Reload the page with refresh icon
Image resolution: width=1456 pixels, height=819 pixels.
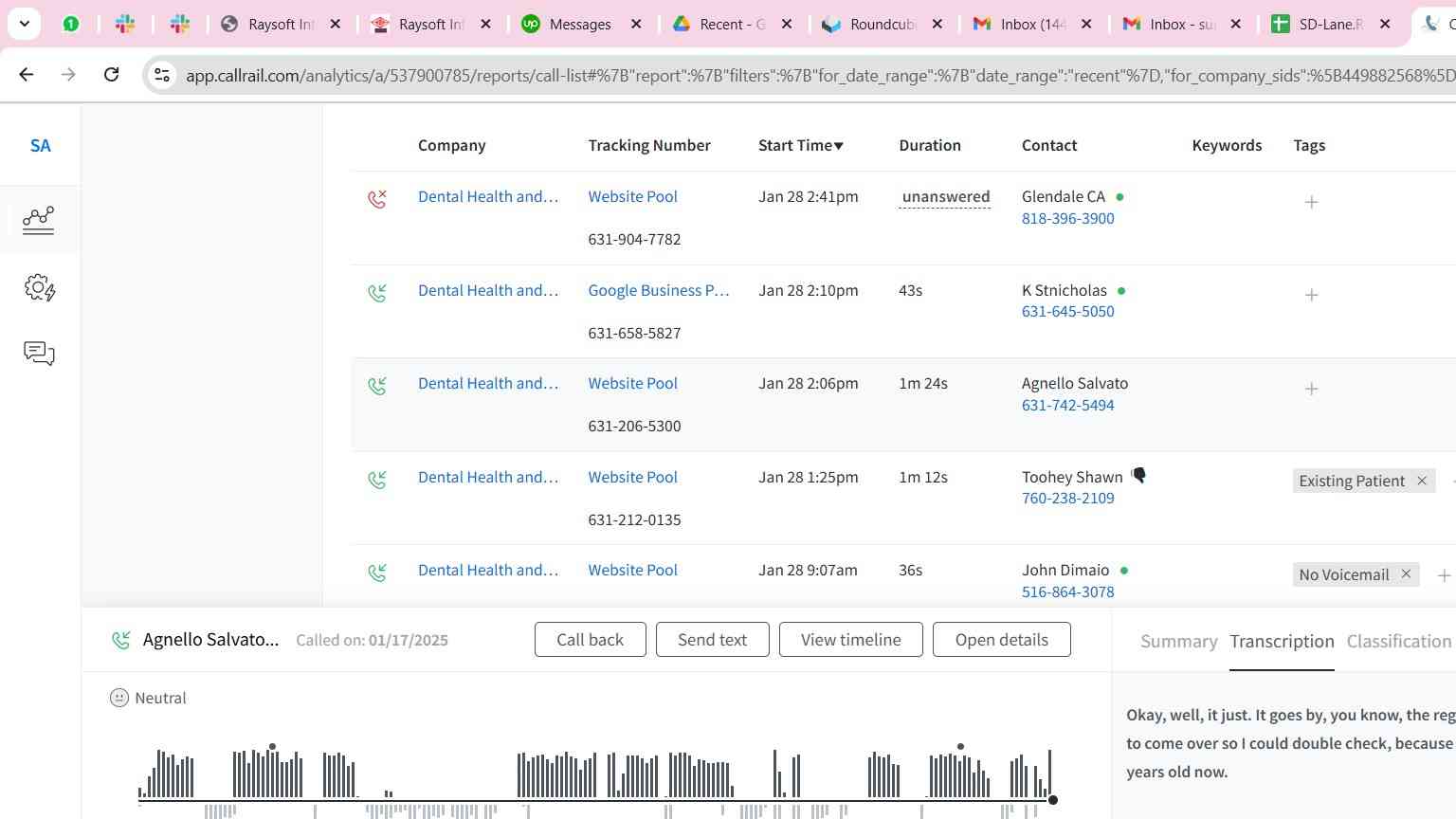pyautogui.click(x=111, y=74)
